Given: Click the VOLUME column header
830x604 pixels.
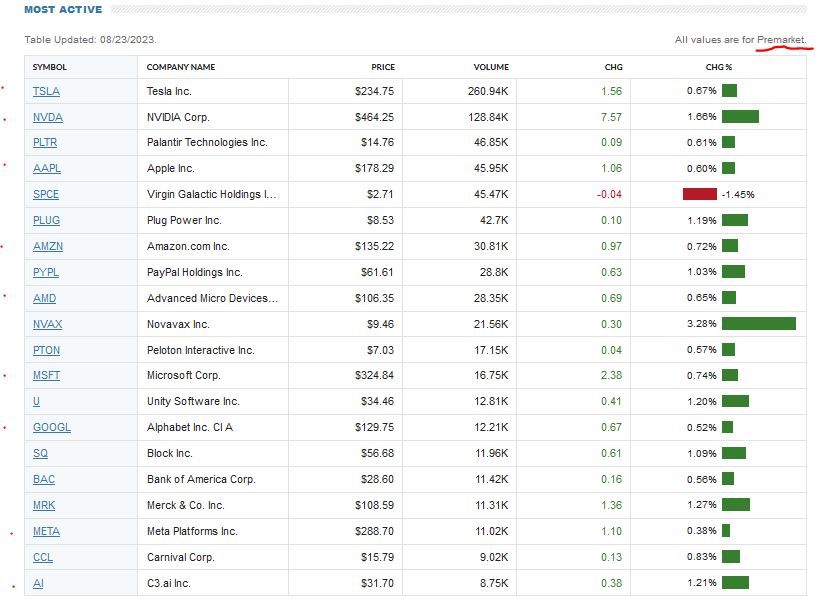Looking at the screenshot, I should tap(491, 67).
